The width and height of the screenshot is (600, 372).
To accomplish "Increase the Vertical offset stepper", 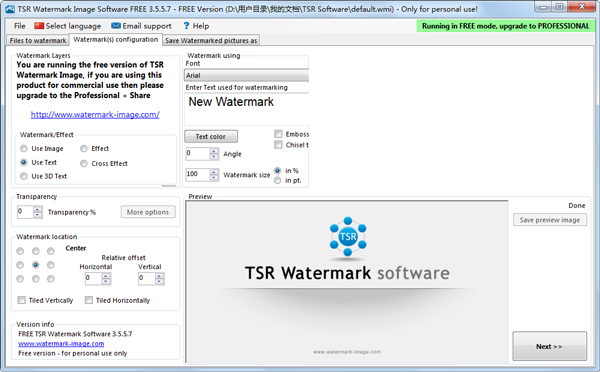I will tap(160, 276).
